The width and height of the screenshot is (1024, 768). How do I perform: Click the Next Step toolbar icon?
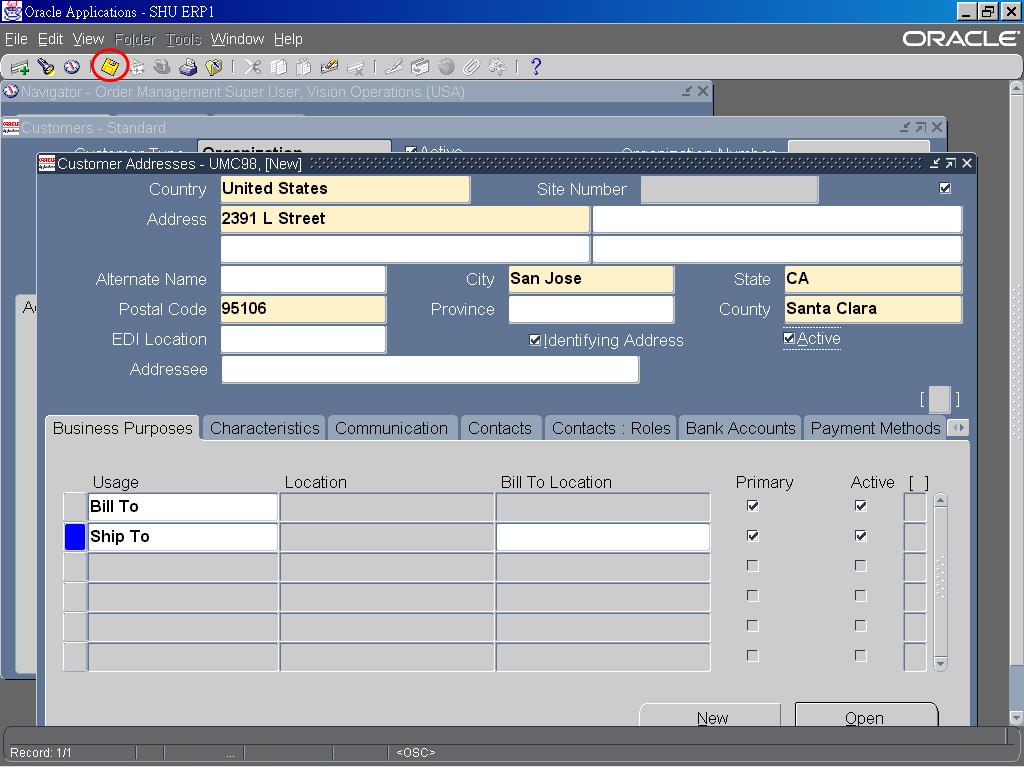click(136, 67)
